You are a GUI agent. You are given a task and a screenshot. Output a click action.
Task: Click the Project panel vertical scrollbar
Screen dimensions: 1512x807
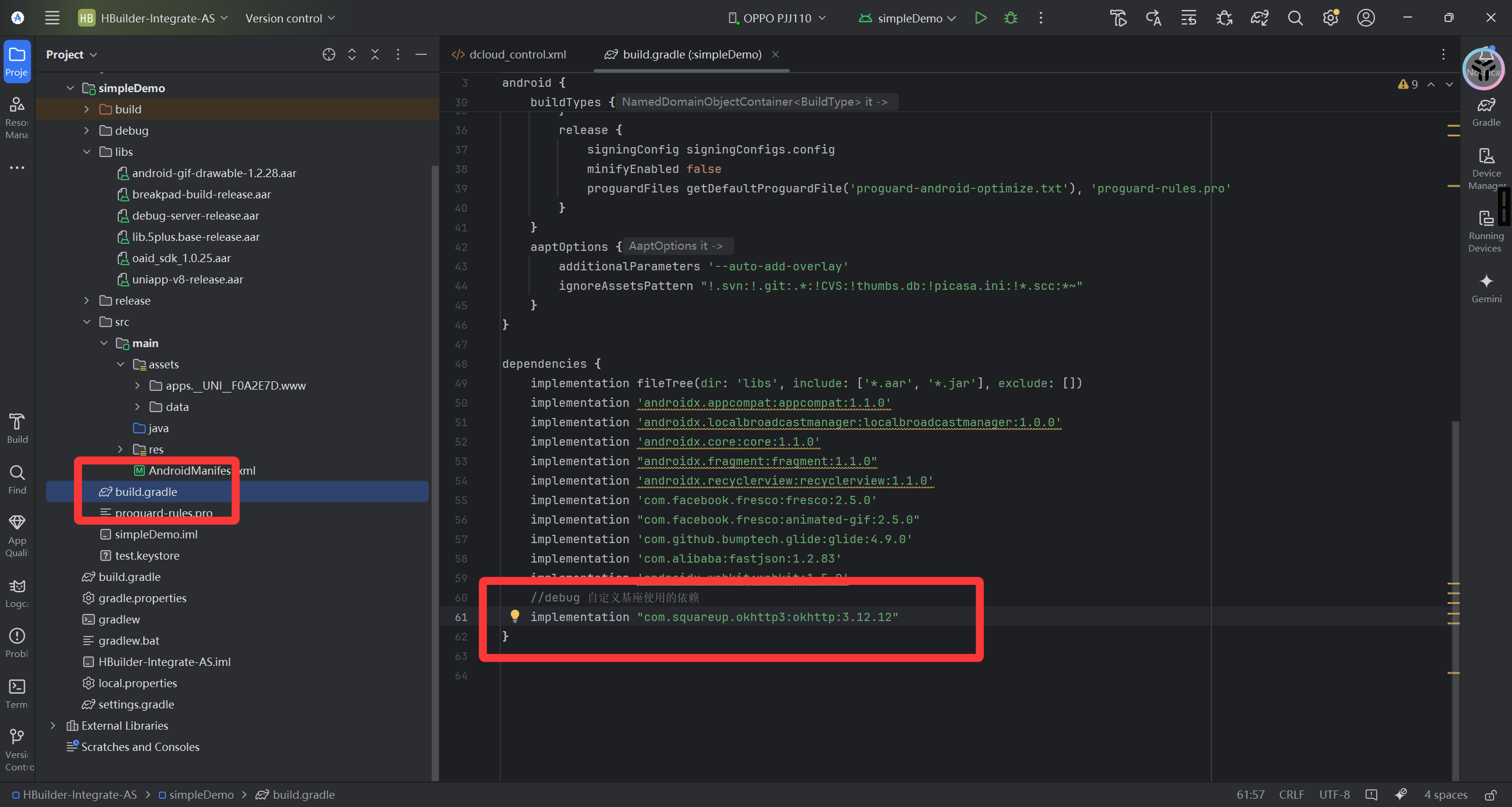435,472
